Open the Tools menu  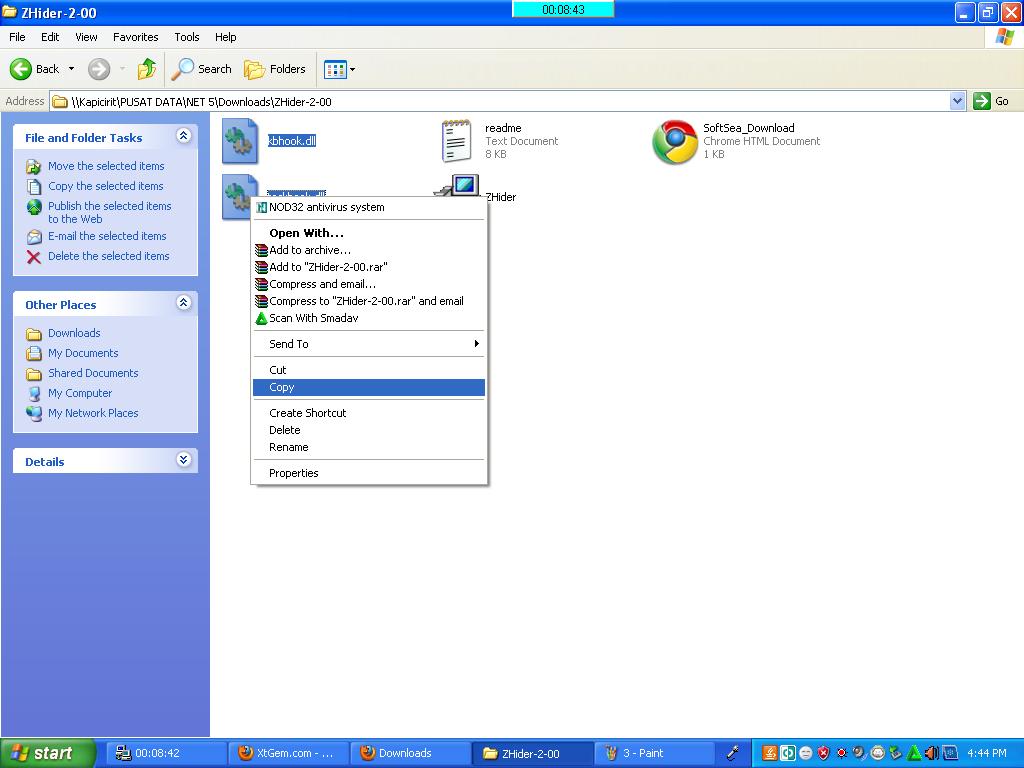coord(187,37)
